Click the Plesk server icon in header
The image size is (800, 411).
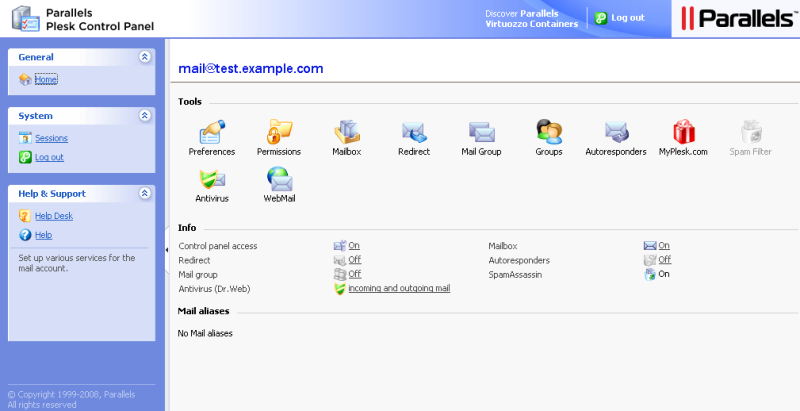tap(26, 18)
